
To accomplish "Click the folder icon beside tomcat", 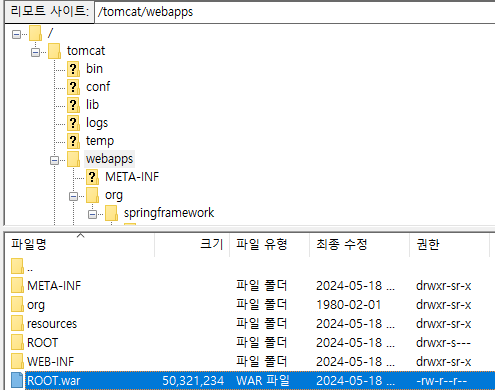I will 54,51.
